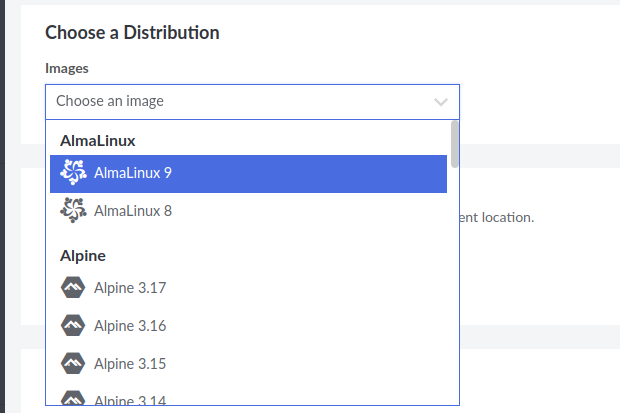Image resolution: width=620 pixels, height=413 pixels.
Task: Click the Alpine 3.15 mountain icon
Action: (73, 363)
